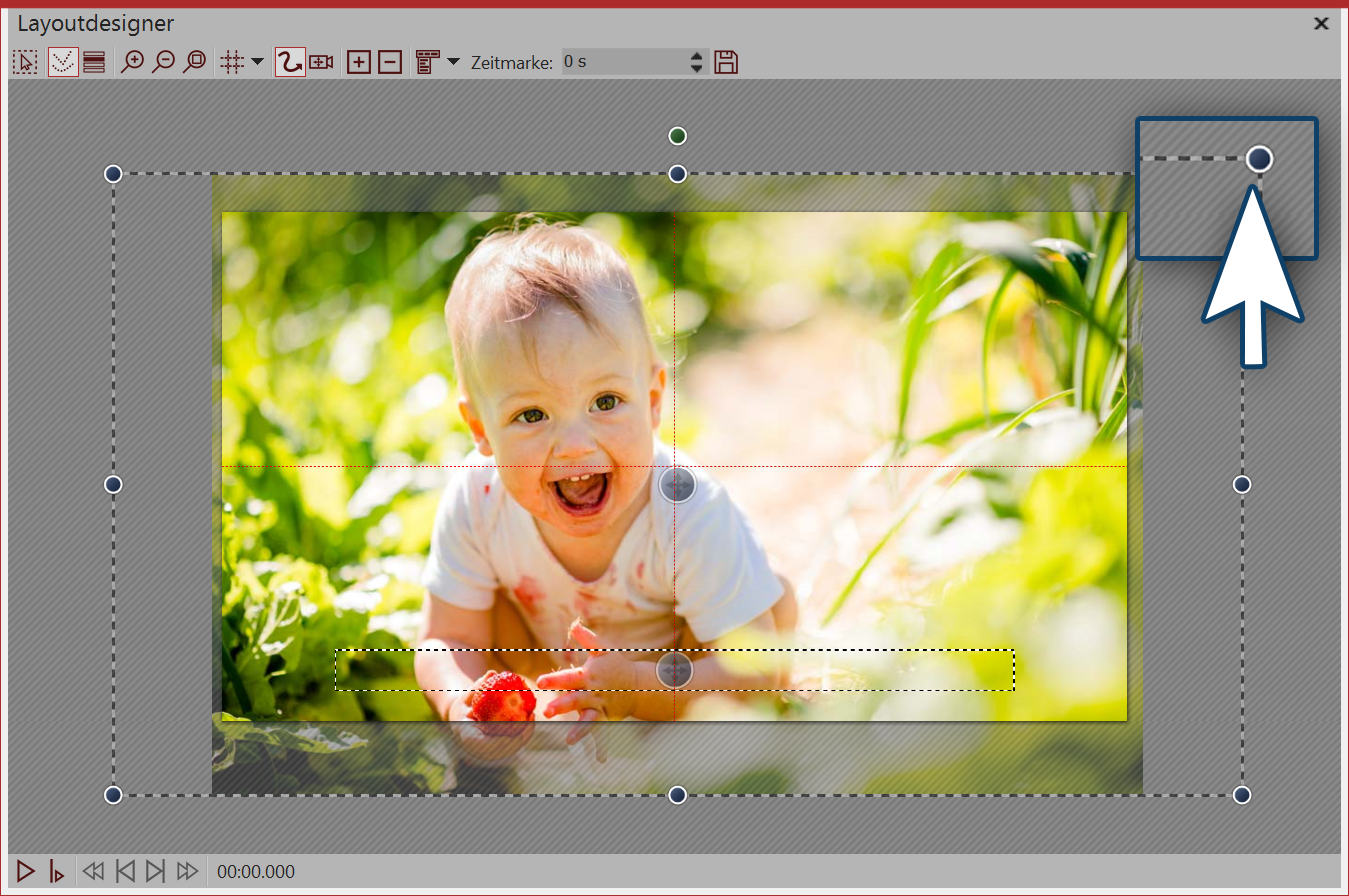
Task: Click the zoom-to-fit magnifier icon
Action: (195, 62)
